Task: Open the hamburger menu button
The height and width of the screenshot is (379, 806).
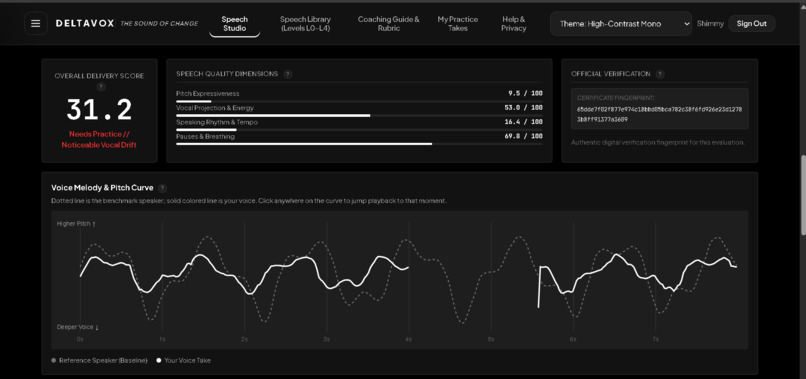Action: pos(35,24)
